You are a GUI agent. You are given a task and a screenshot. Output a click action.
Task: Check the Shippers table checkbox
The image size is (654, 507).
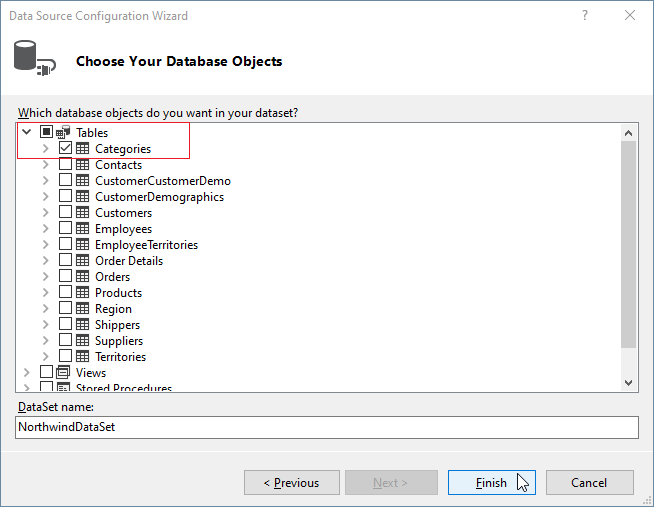pyautogui.click(x=65, y=324)
